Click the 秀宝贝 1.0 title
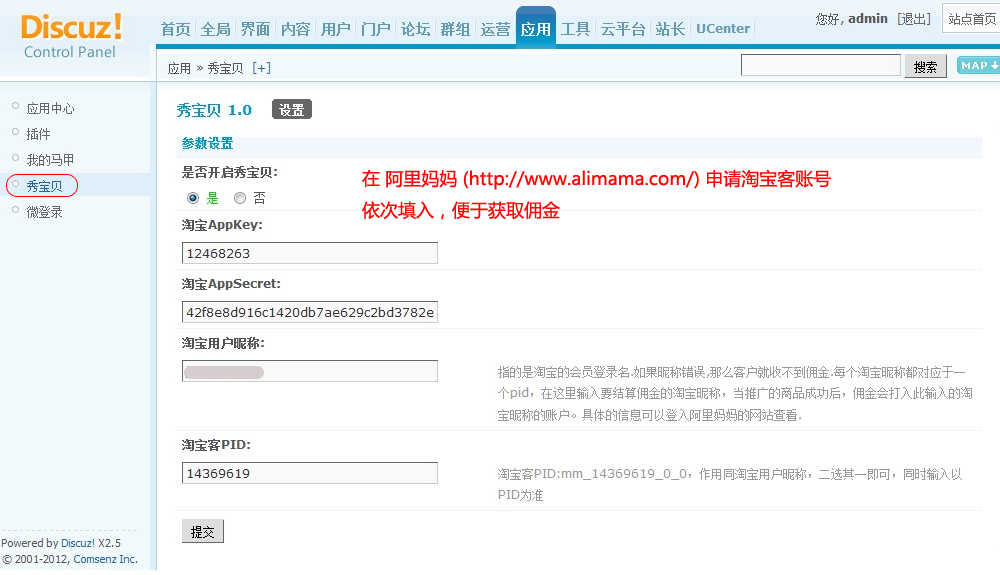This screenshot has height=575, width=1000. pos(214,110)
